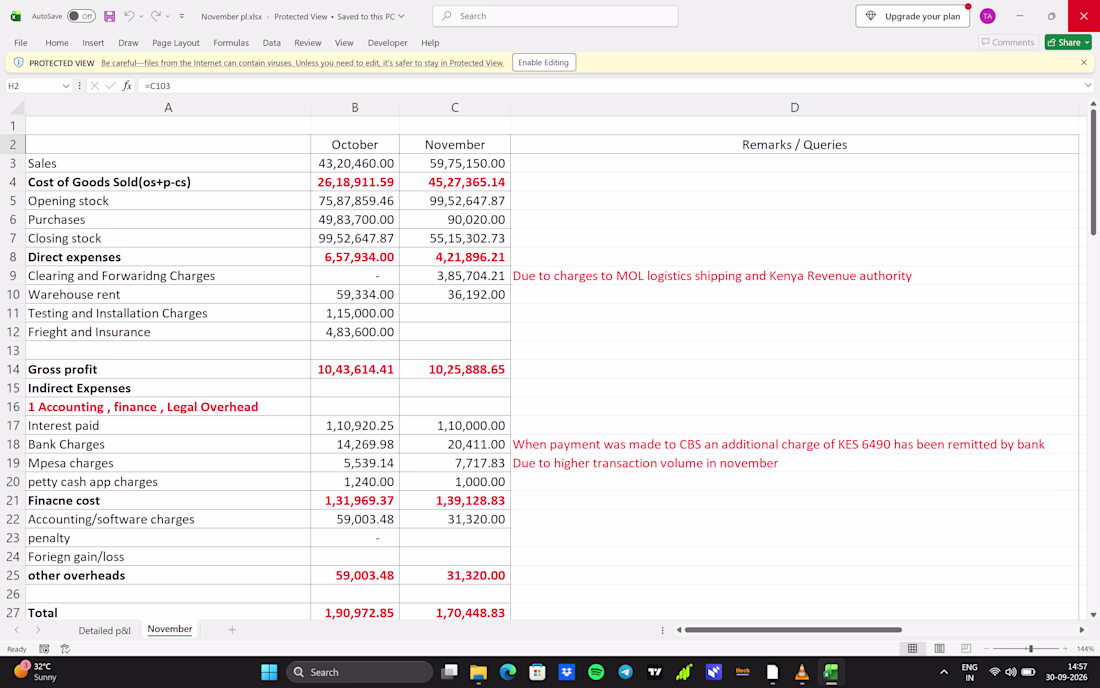Click the horizontal scrollbar right arrow
This screenshot has height=688, width=1100.
[1081, 630]
